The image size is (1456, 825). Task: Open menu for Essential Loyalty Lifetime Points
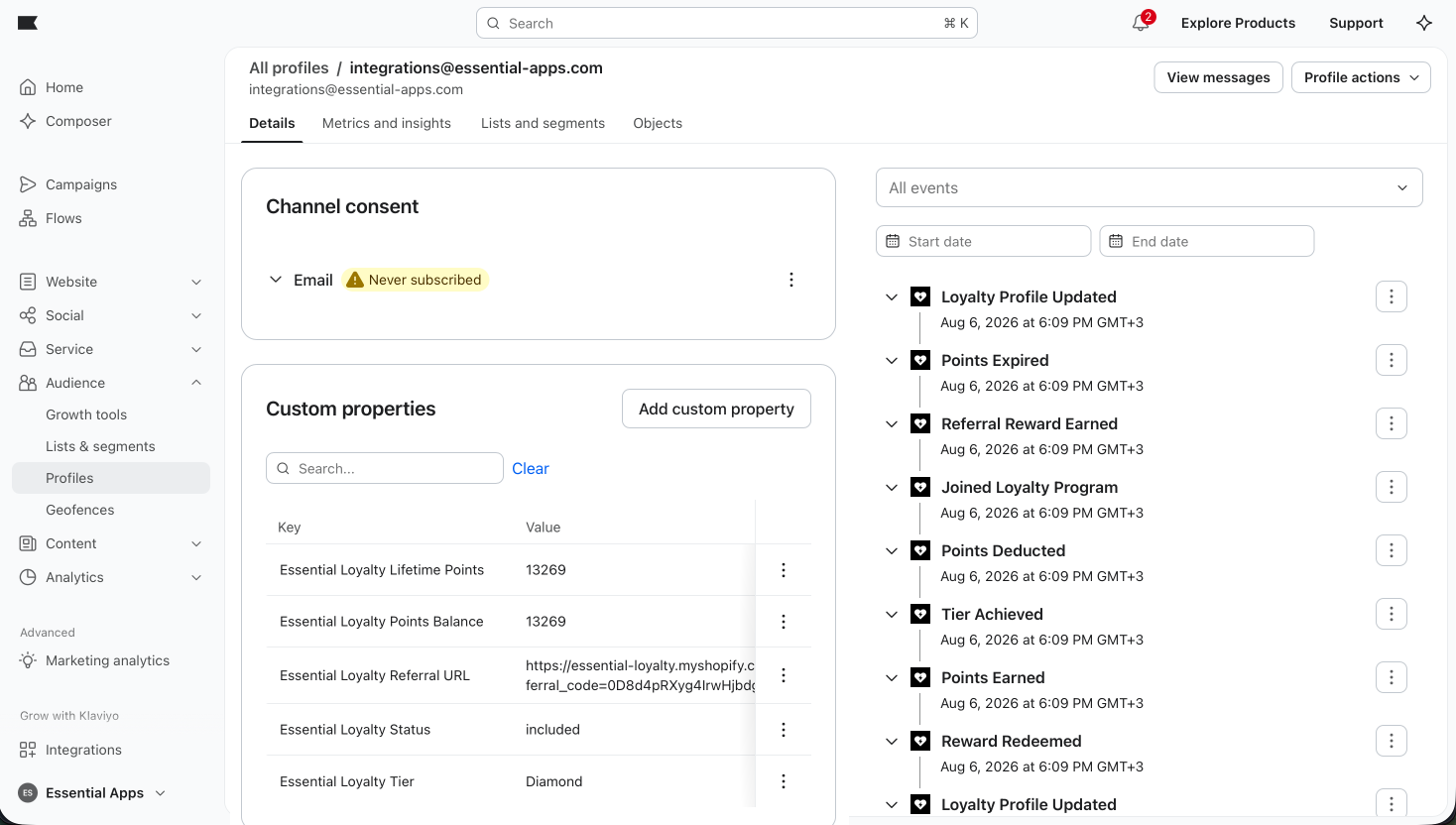[784, 570]
